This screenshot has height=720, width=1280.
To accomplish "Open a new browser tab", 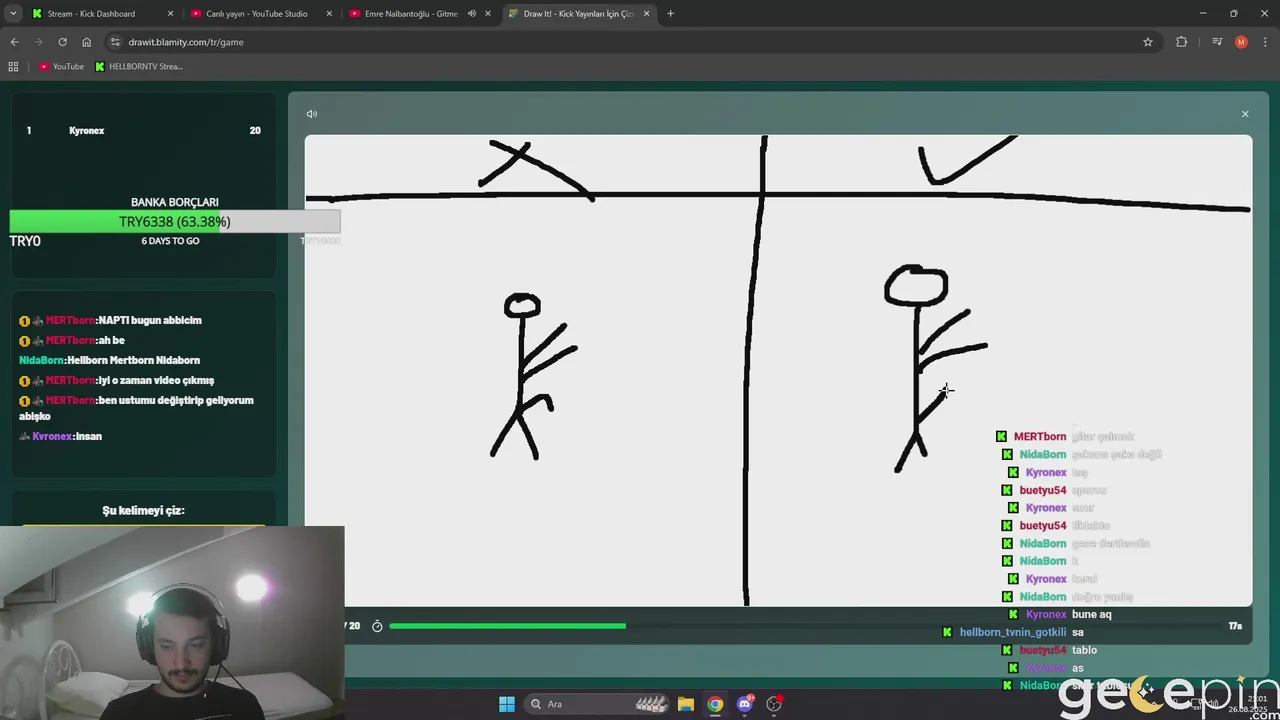I will point(670,14).
